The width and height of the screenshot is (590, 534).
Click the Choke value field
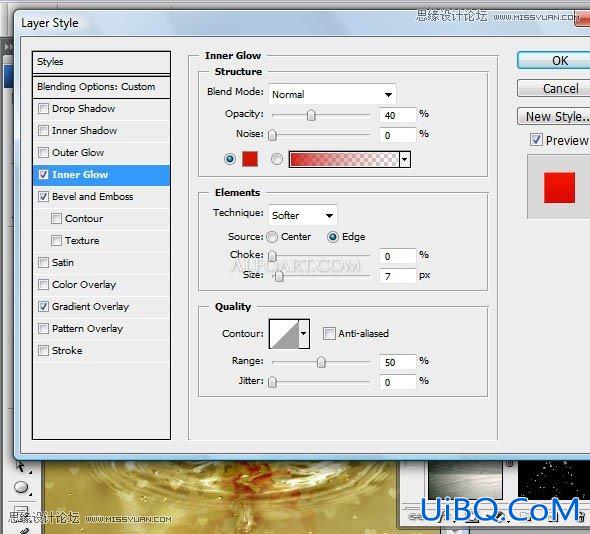[398, 256]
